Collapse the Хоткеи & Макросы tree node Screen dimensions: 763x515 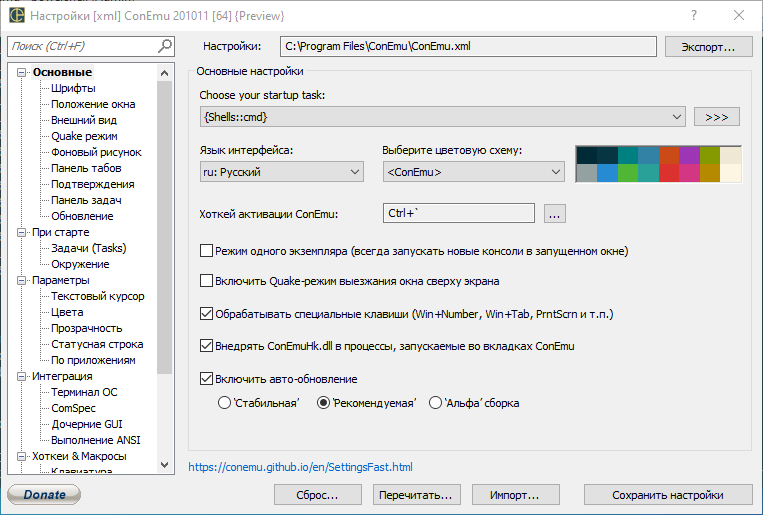(x=21, y=456)
